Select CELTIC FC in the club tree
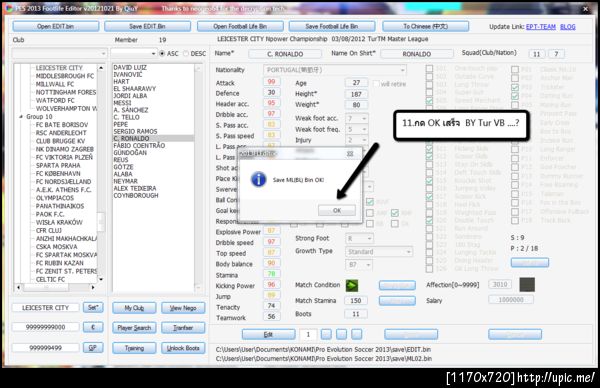The image size is (600, 388). point(50,279)
